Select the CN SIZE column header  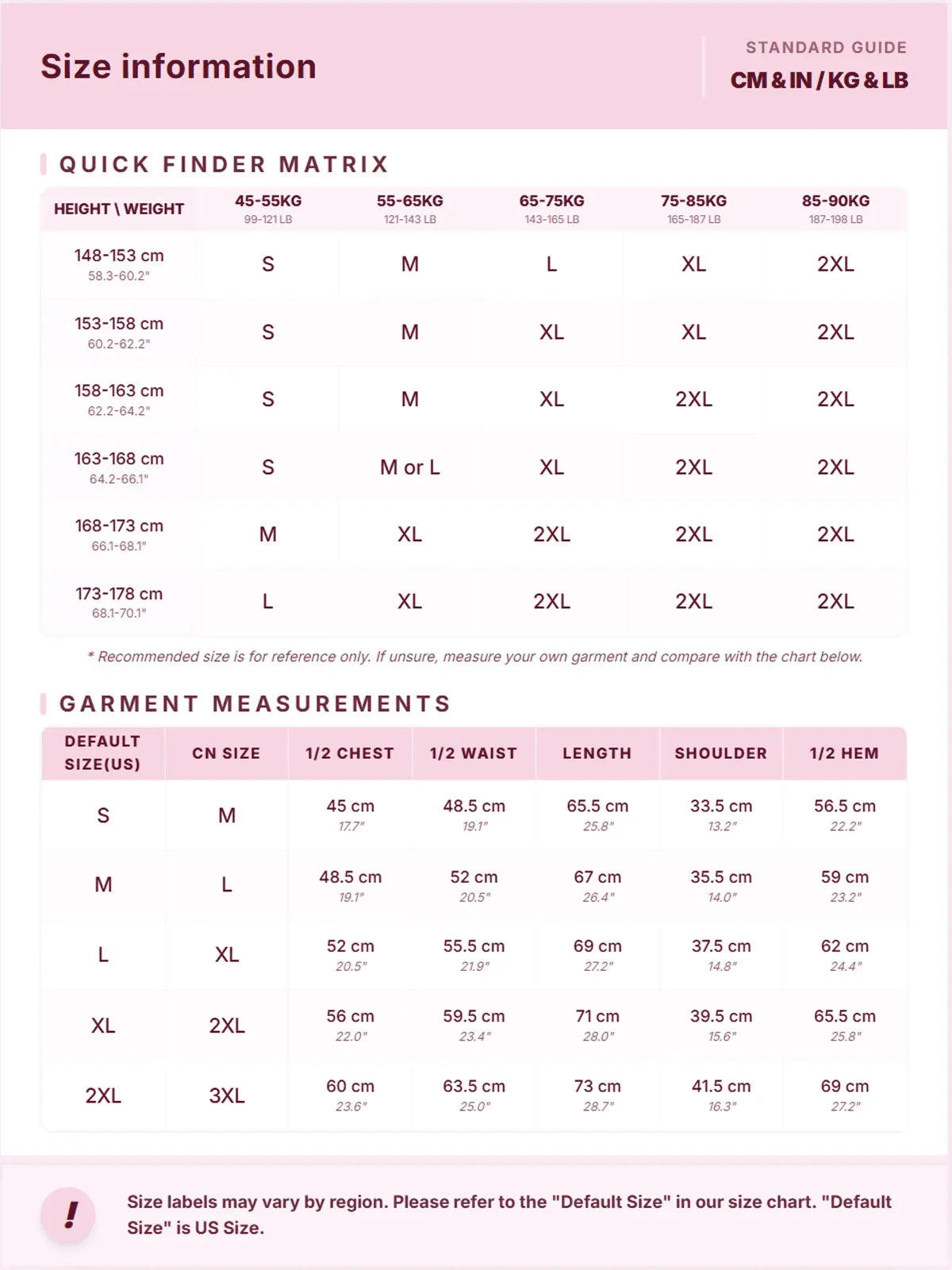226,753
